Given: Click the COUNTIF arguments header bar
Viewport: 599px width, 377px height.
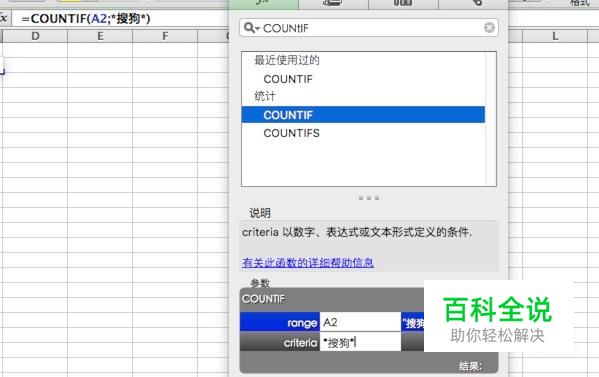Looking at the screenshot, I should pos(332,299).
